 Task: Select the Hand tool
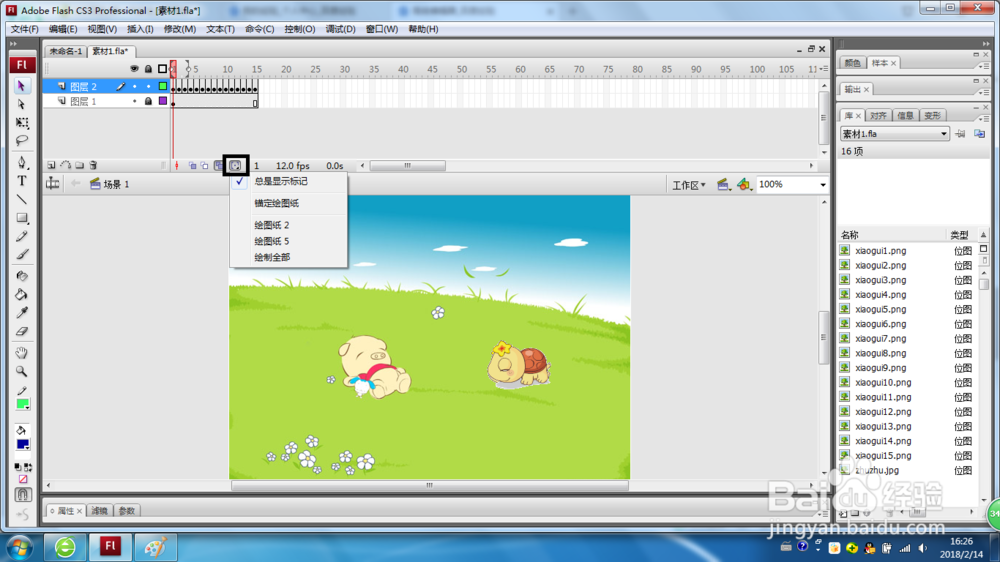click(22, 353)
